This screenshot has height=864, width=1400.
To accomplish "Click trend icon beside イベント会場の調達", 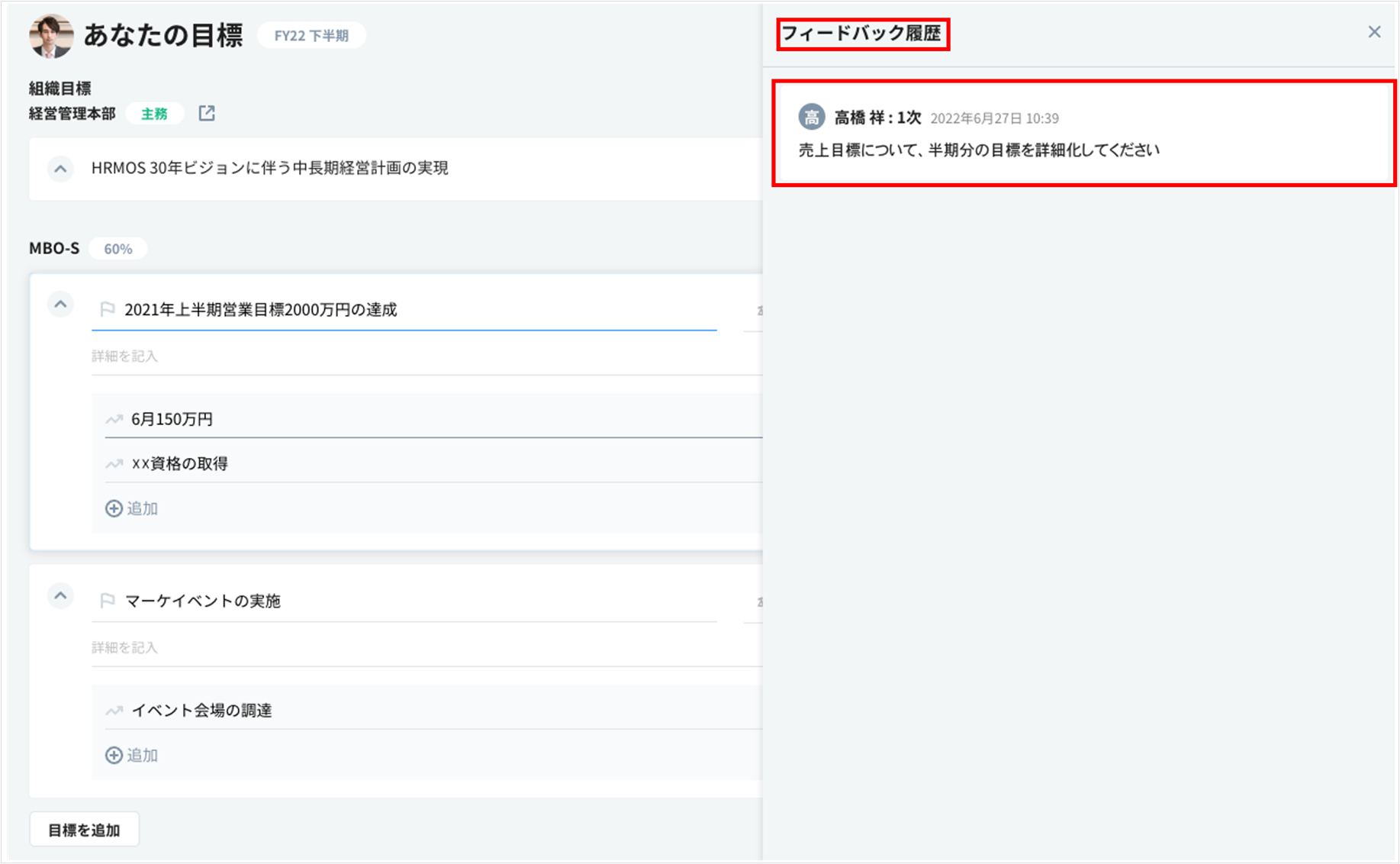I will coord(114,711).
